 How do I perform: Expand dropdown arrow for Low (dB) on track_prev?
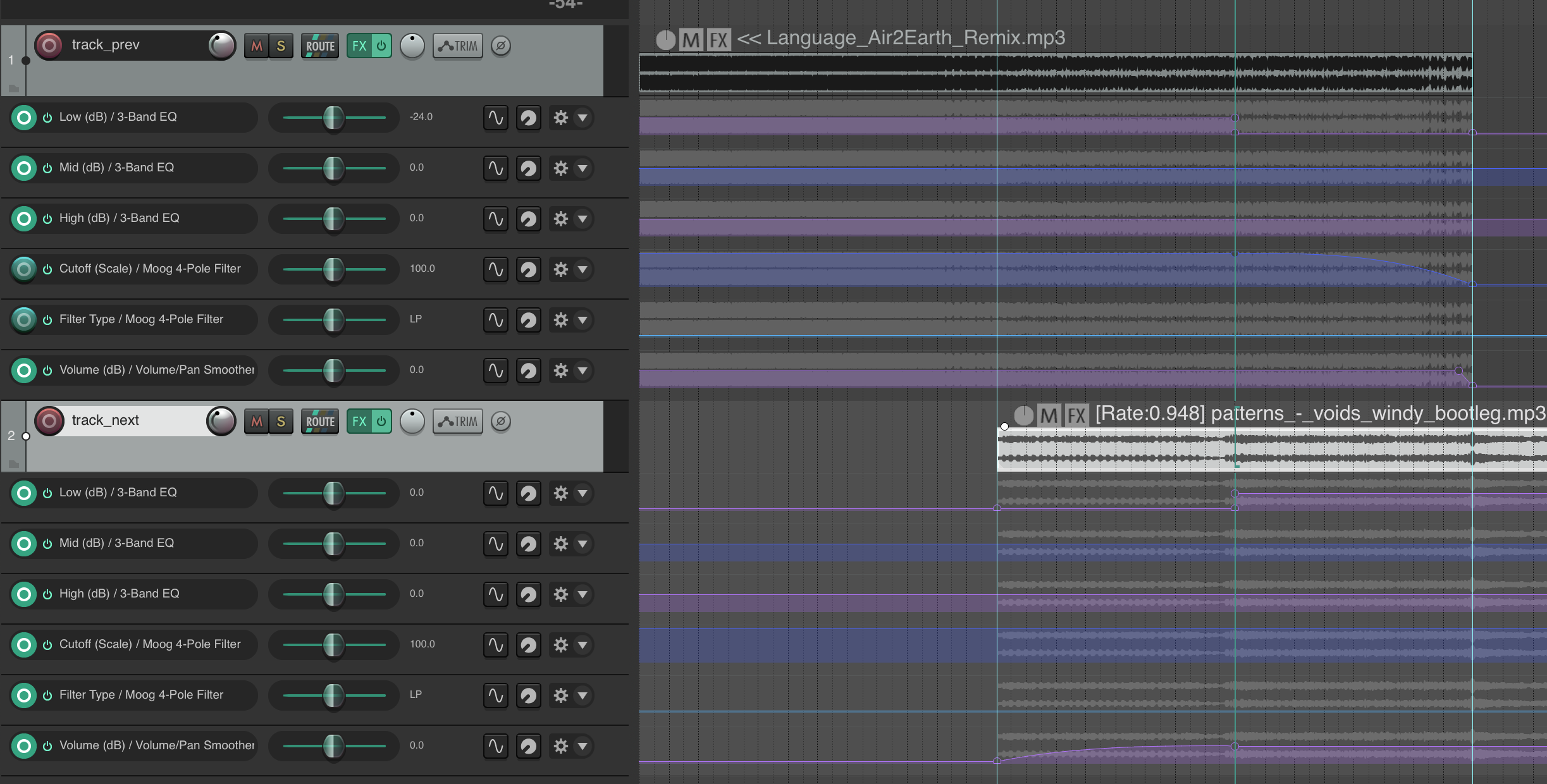point(582,118)
